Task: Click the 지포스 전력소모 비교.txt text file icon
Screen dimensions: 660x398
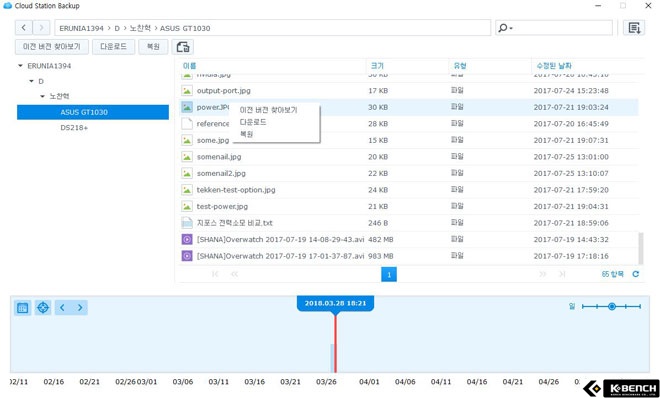Action: pos(187,223)
